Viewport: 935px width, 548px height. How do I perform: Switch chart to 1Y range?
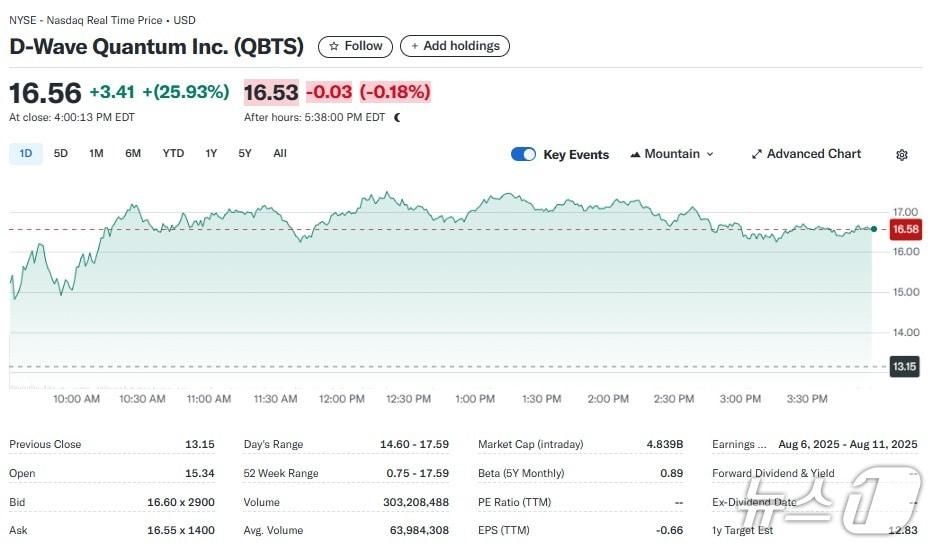click(x=211, y=153)
